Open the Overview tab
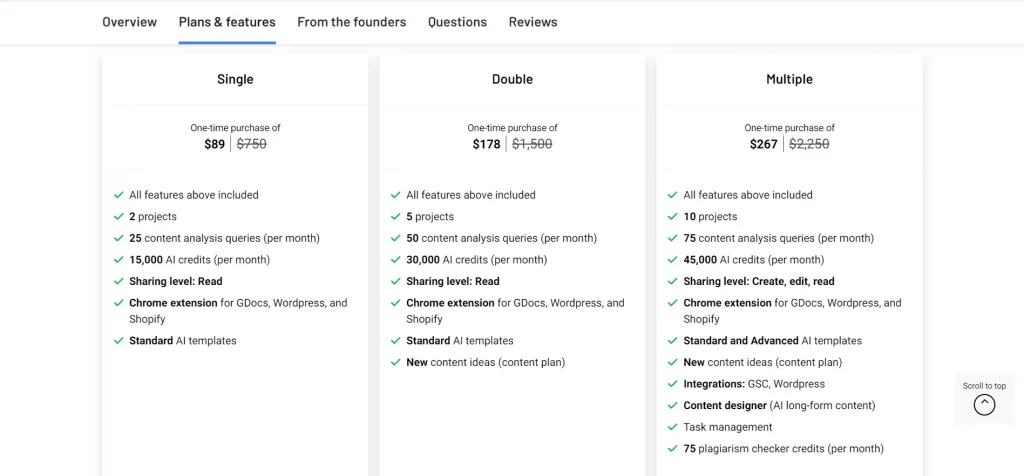 (129, 22)
